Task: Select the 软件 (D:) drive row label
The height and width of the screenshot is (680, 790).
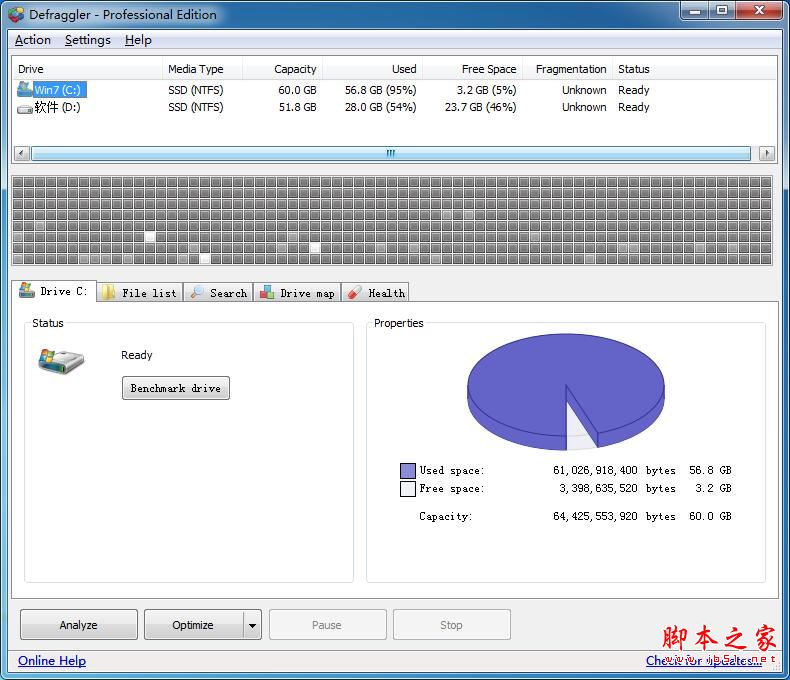Action: [x=57, y=107]
